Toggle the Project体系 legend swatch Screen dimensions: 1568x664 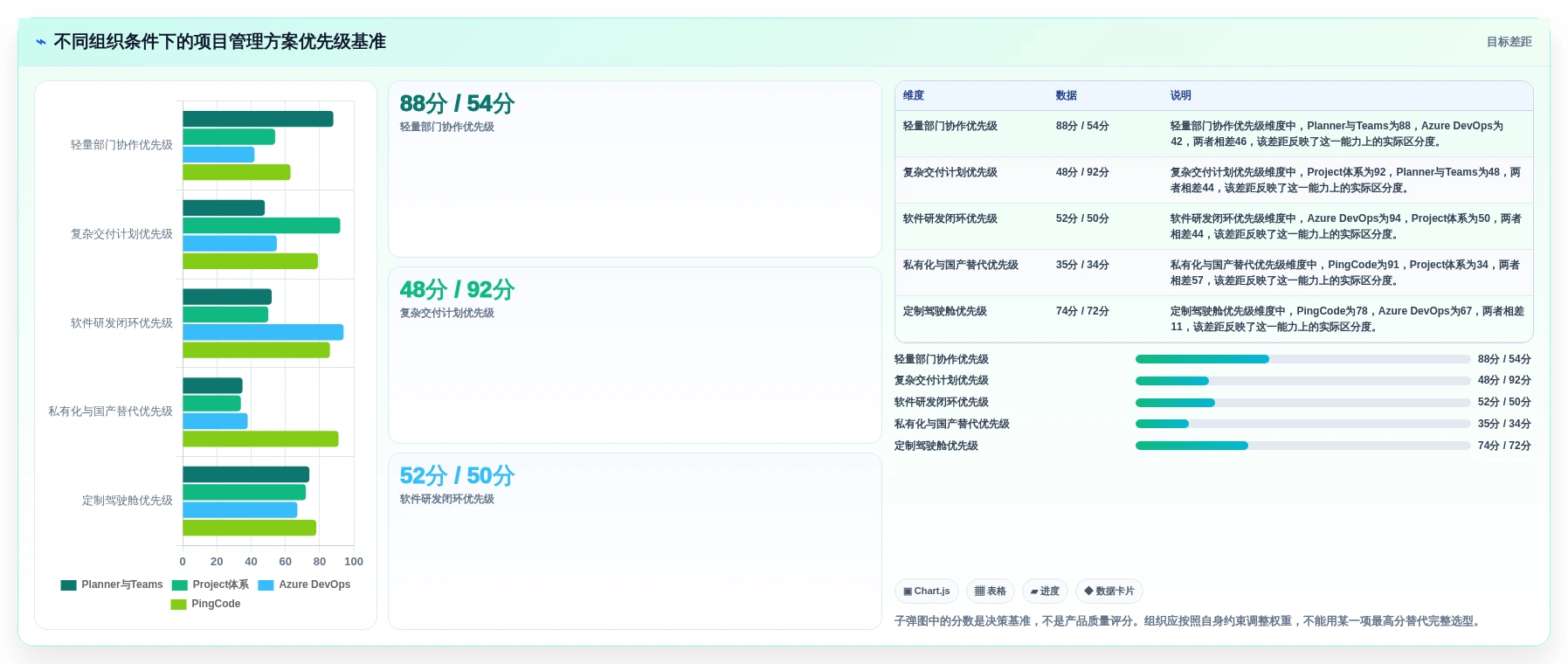pos(180,585)
